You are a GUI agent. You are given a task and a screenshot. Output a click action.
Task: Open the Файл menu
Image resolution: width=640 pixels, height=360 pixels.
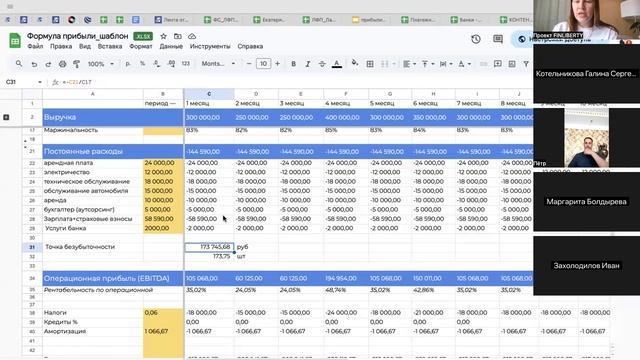[35, 46]
